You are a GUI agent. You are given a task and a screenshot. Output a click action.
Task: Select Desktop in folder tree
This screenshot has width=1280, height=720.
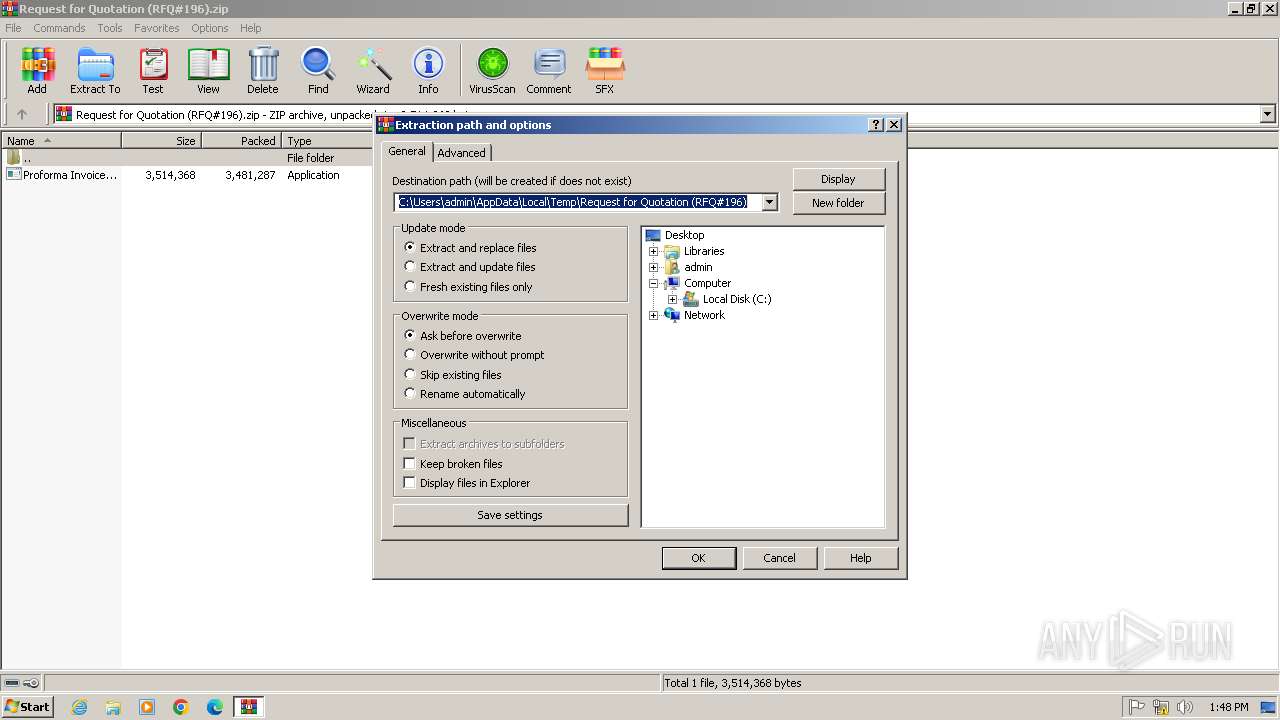pyautogui.click(x=684, y=235)
